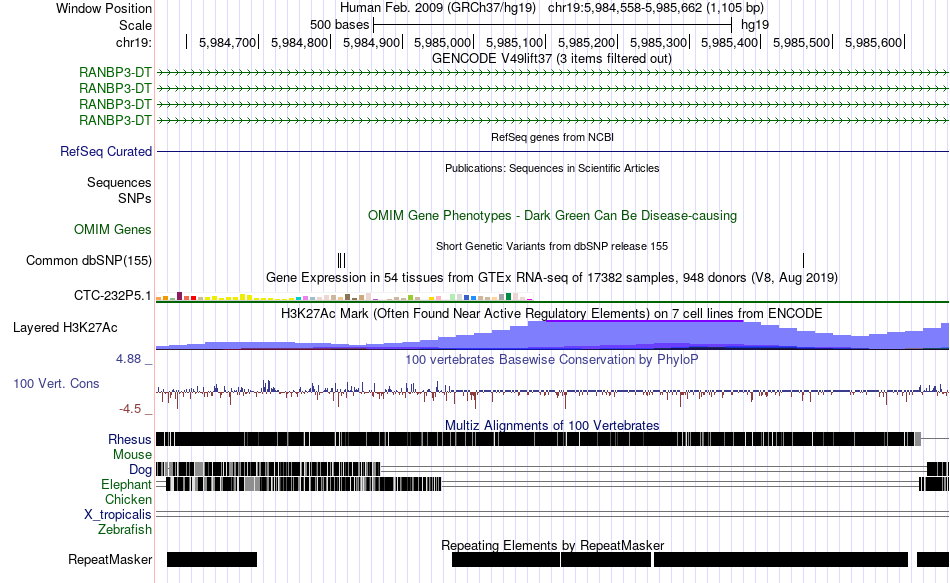This screenshot has height=583, width=950.
Task: Click the 4.88 PhyloP upper scale value
Action: click(x=128, y=359)
